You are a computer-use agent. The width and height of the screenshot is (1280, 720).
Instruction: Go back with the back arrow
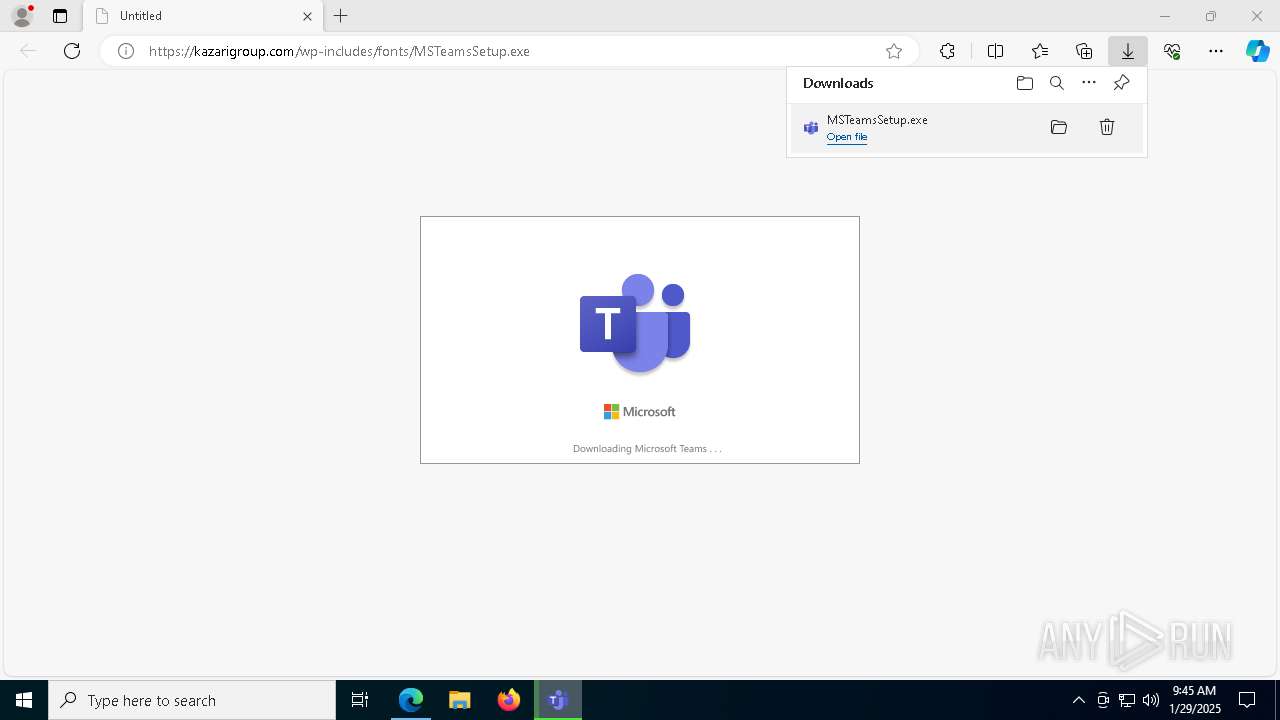point(28,51)
